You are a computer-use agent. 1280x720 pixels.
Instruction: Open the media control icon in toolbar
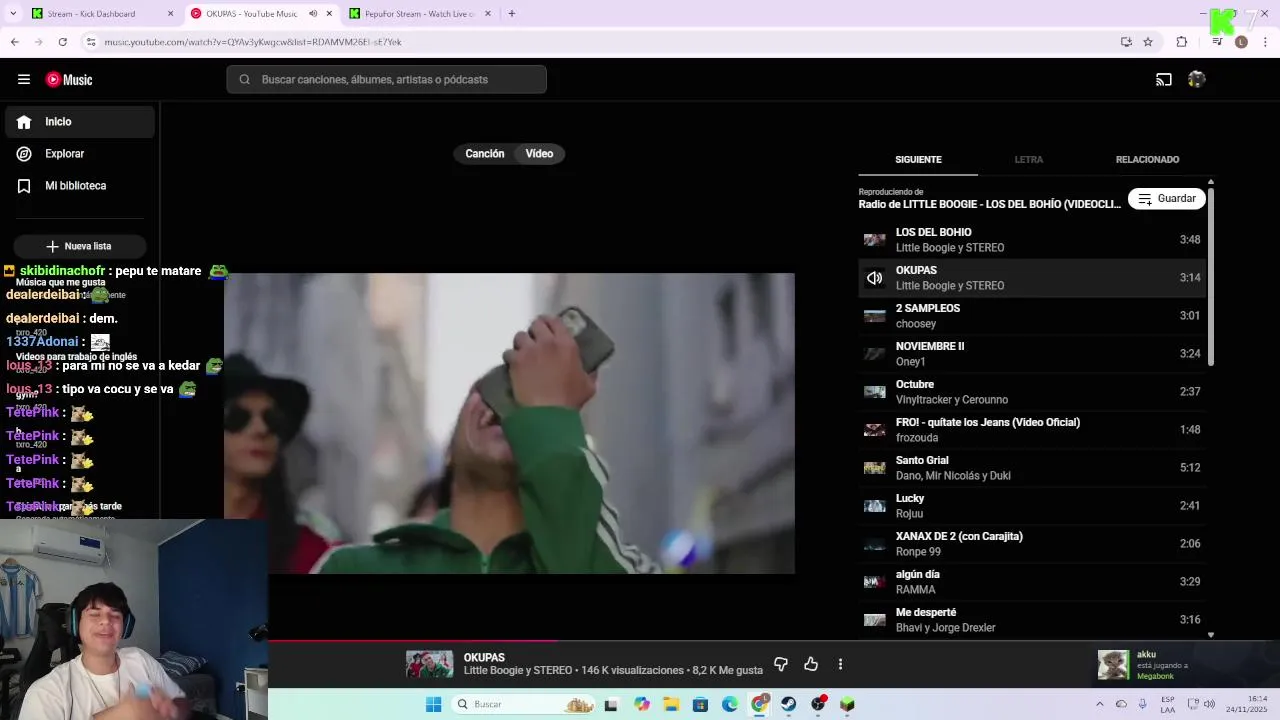click(x=1217, y=42)
